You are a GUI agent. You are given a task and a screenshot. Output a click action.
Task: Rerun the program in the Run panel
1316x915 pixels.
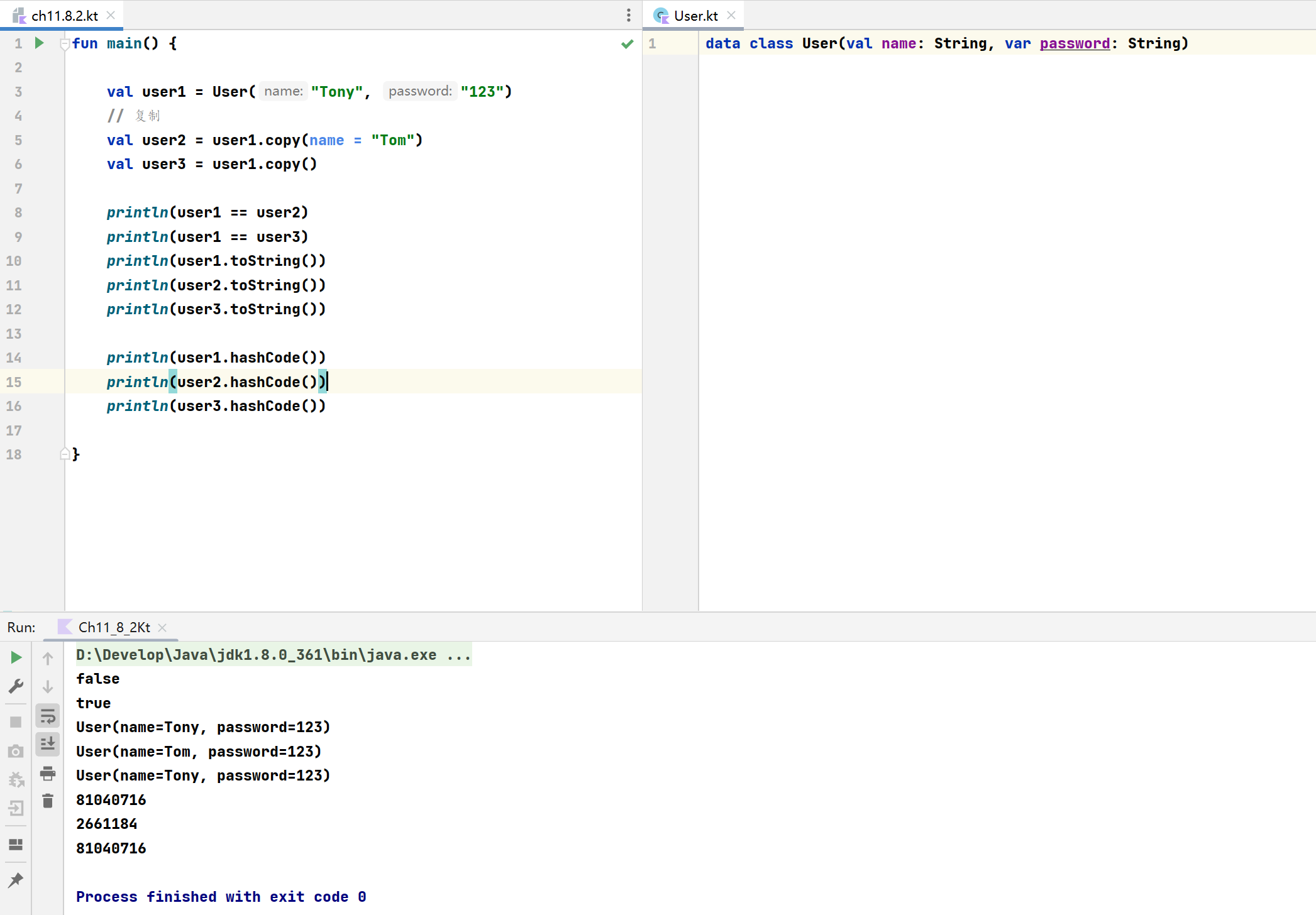[16, 657]
